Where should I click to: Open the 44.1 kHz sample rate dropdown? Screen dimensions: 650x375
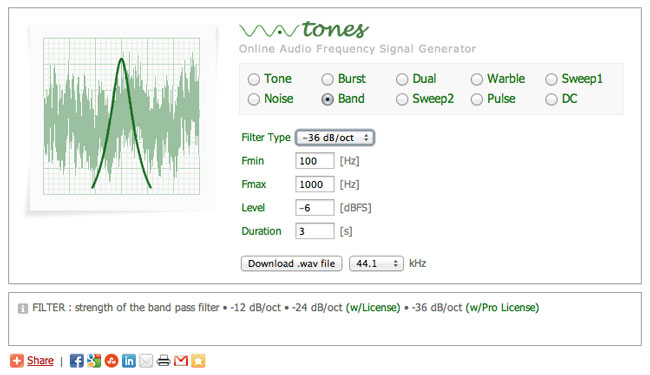[376, 264]
